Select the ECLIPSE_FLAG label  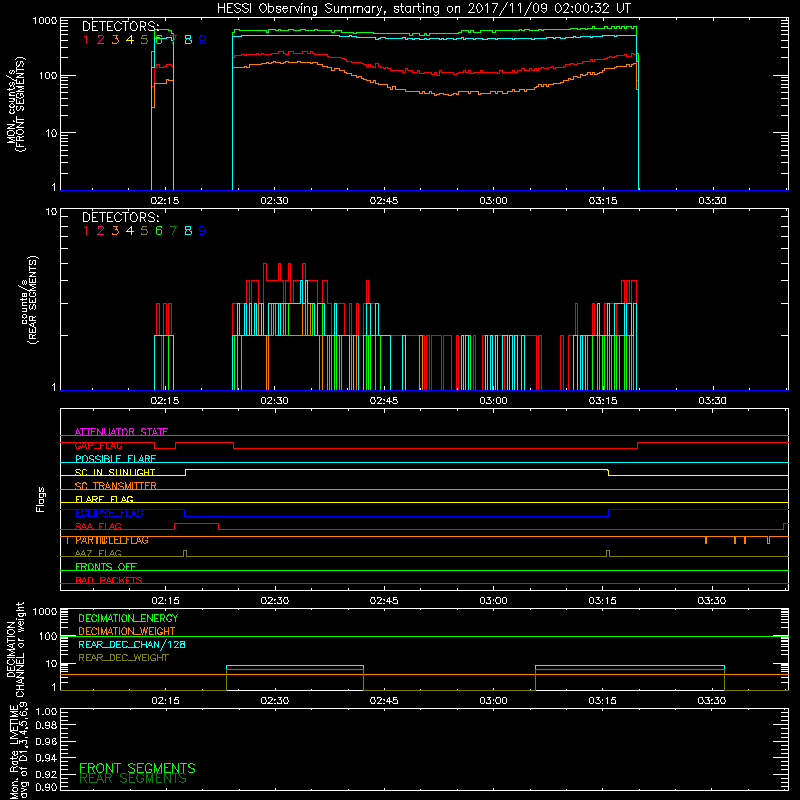(x=109, y=513)
